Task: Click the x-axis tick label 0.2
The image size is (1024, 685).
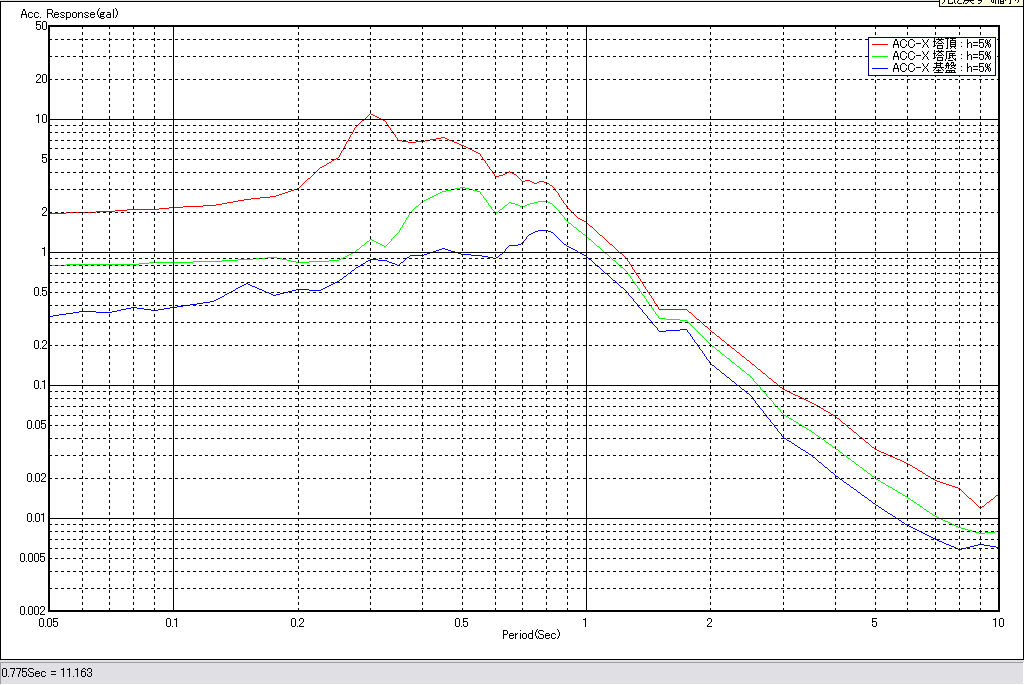Action: point(297,623)
